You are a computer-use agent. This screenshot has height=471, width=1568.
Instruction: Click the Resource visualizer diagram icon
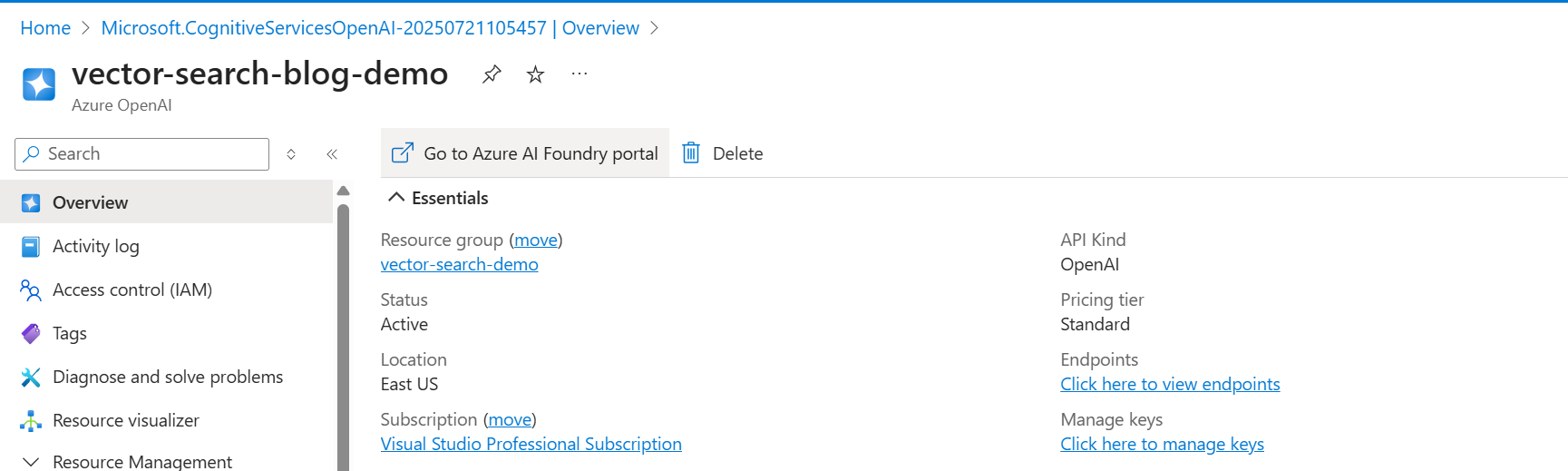31,420
